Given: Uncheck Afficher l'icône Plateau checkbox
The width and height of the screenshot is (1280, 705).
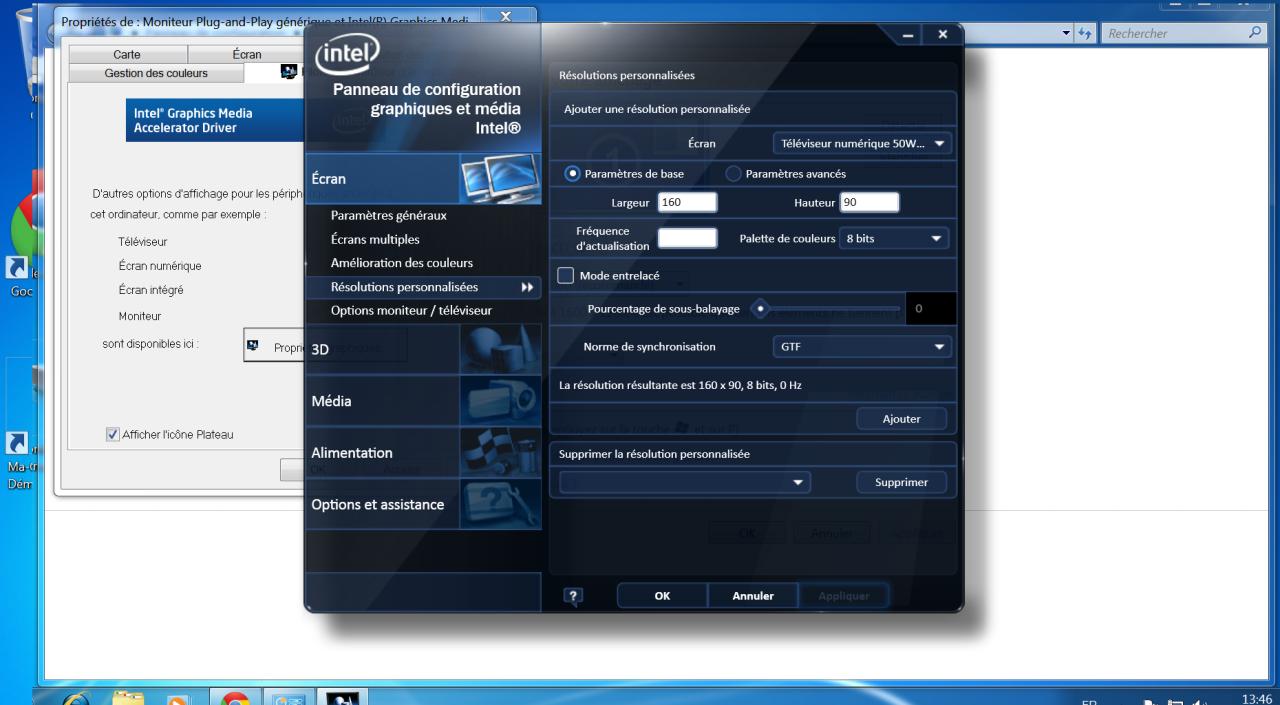Looking at the screenshot, I should pyautogui.click(x=112, y=434).
